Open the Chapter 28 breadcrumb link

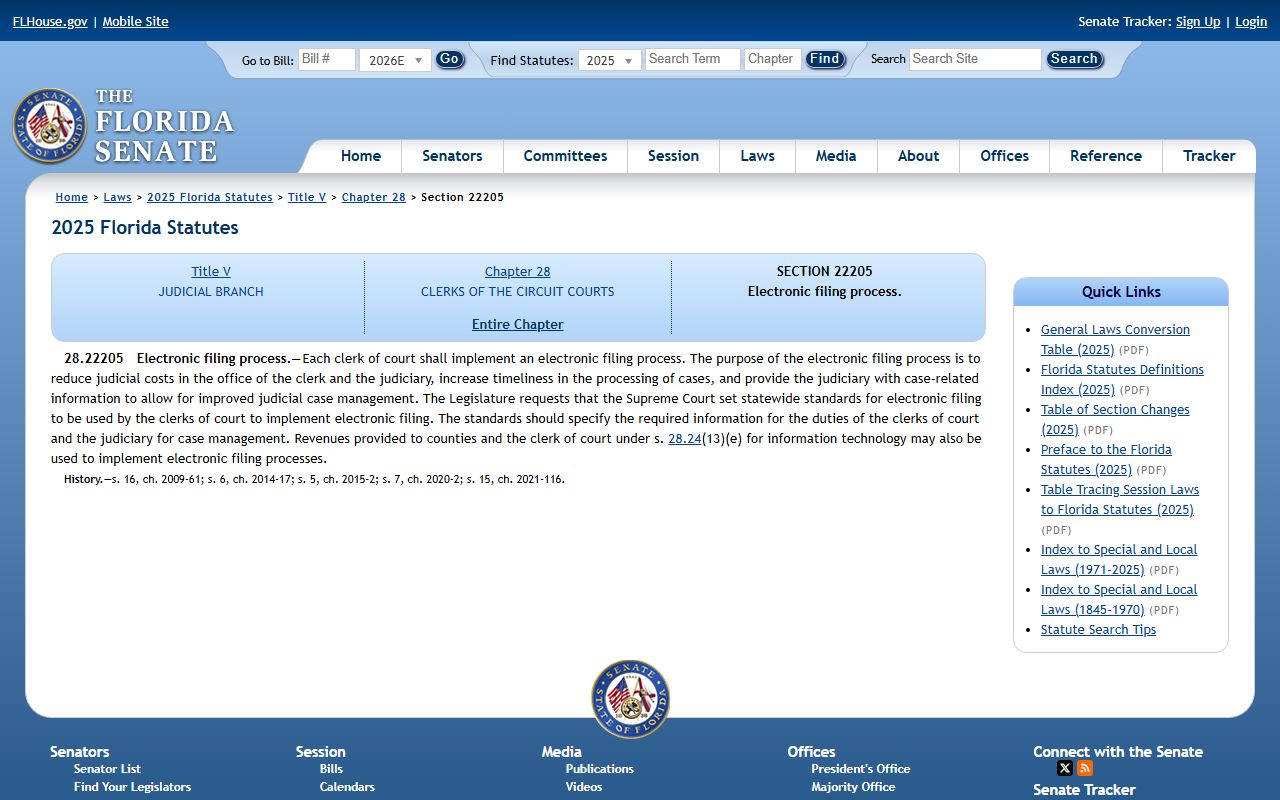tap(374, 197)
